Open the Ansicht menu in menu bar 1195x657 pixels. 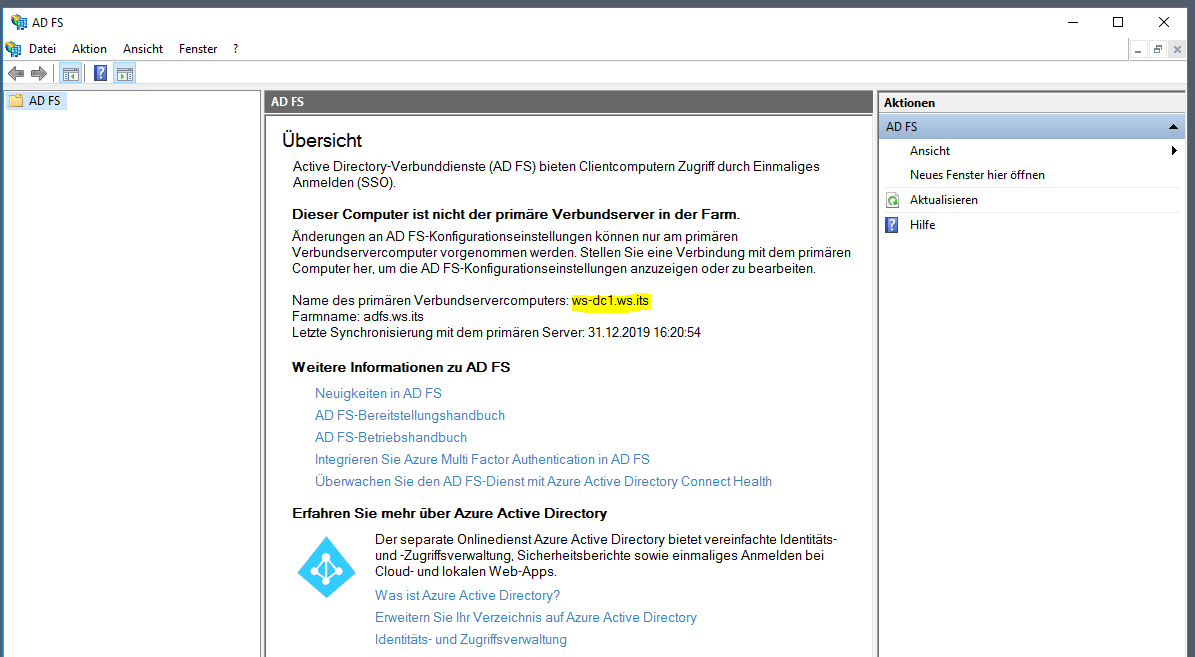[x=143, y=49]
